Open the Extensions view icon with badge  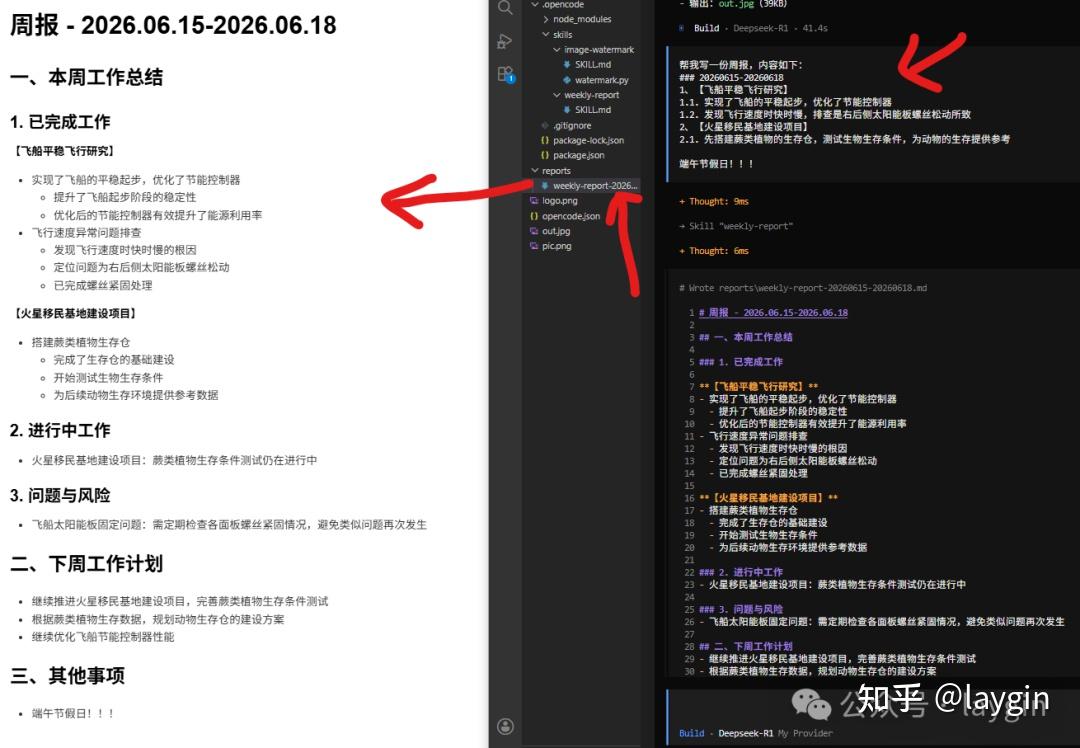point(506,74)
